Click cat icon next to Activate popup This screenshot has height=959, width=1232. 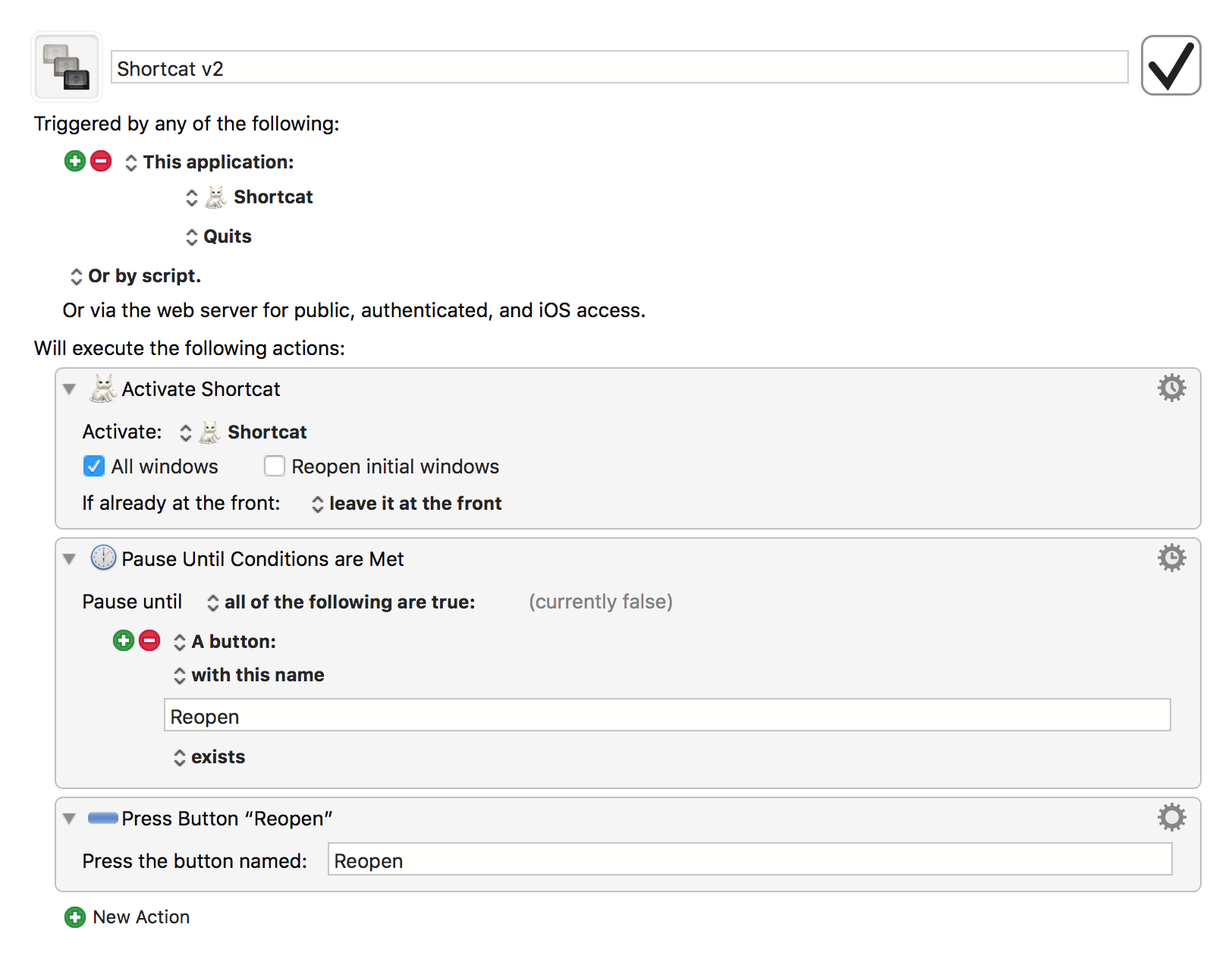tap(210, 432)
